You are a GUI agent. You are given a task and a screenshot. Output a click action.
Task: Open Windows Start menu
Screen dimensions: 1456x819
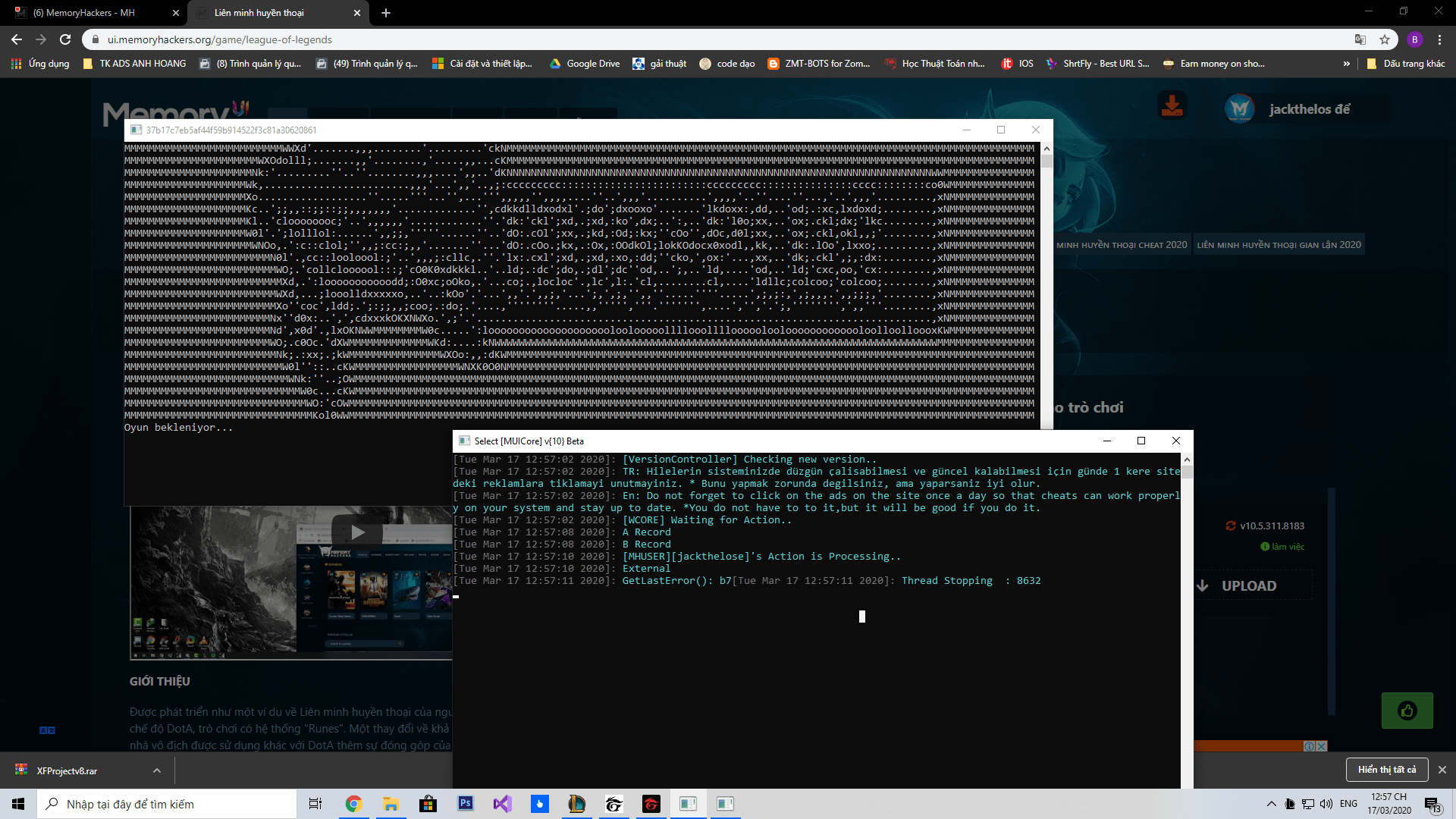click(x=18, y=804)
